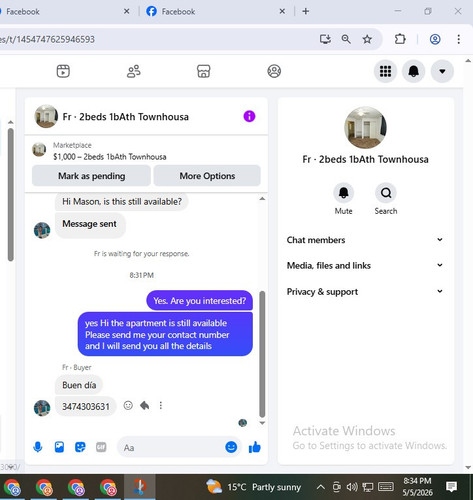Open the Groups icon in top navigation
This screenshot has width=473, height=500.
coord(274,71)
